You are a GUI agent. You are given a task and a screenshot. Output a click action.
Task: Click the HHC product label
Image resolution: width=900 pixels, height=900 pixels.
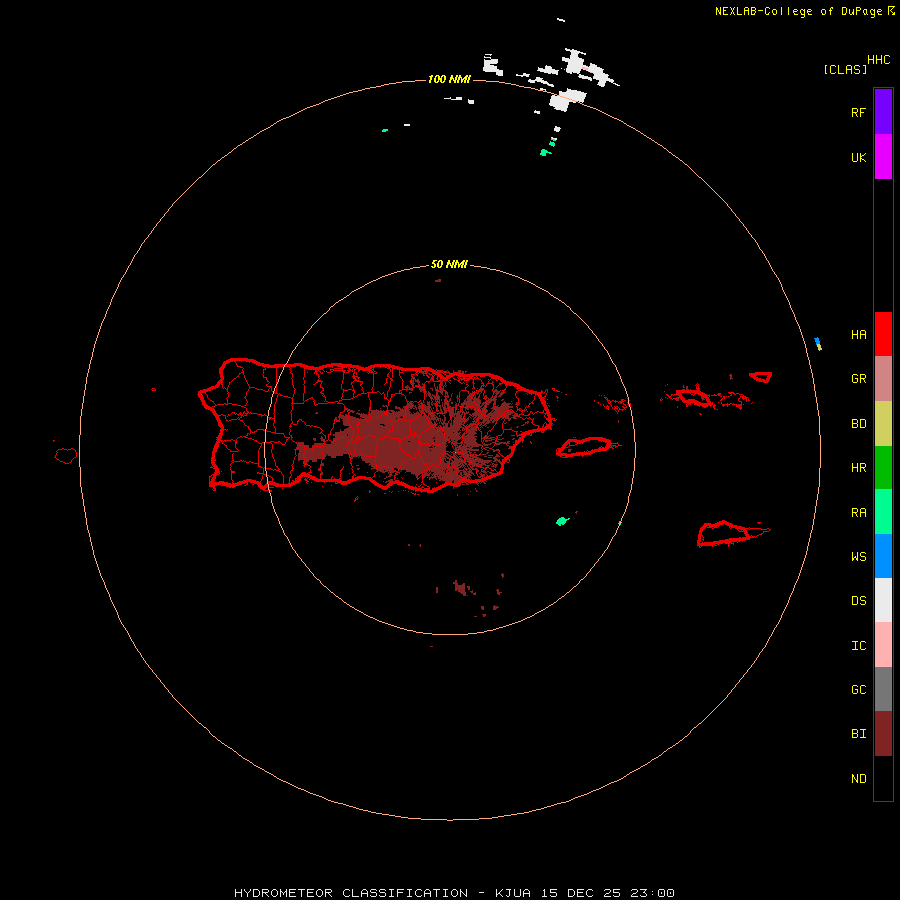[879, 60]
